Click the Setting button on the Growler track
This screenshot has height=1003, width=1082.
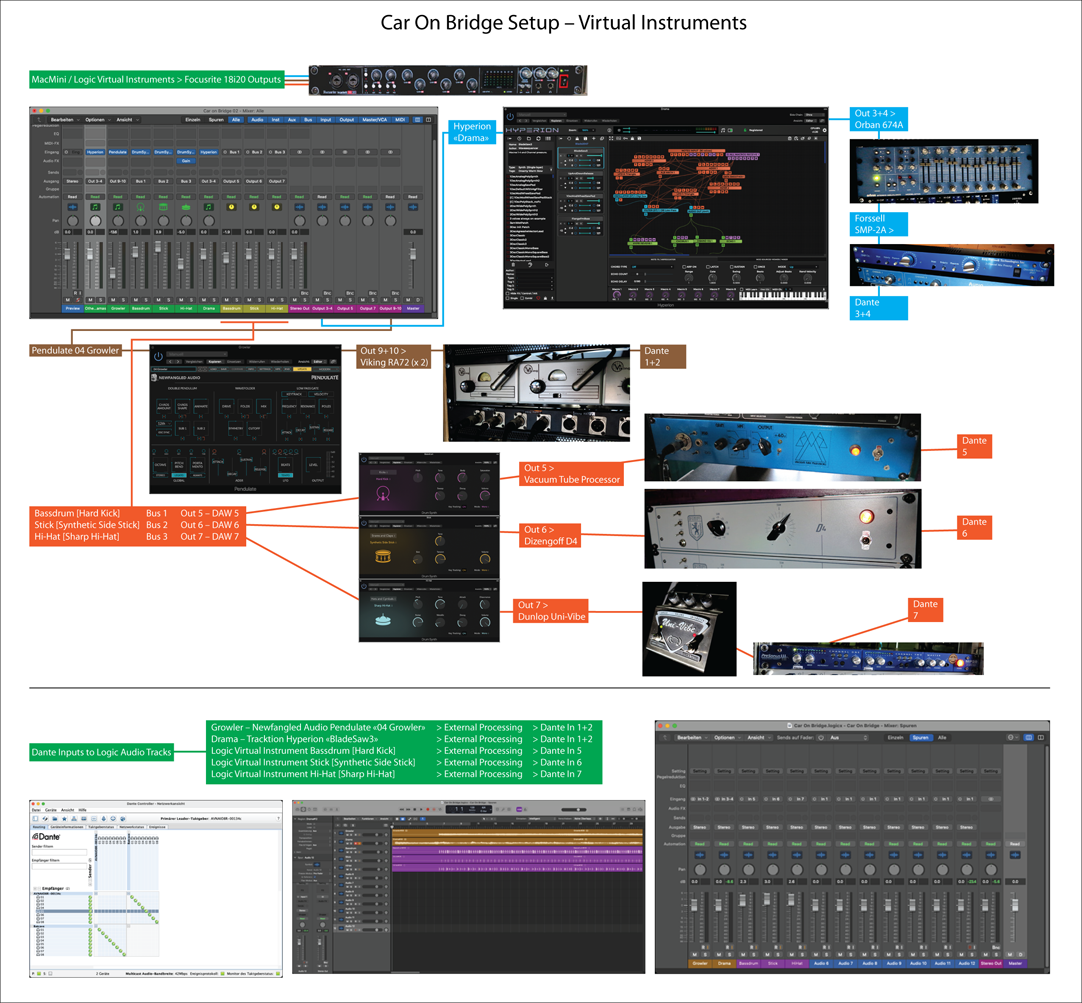tap(700, 771)
